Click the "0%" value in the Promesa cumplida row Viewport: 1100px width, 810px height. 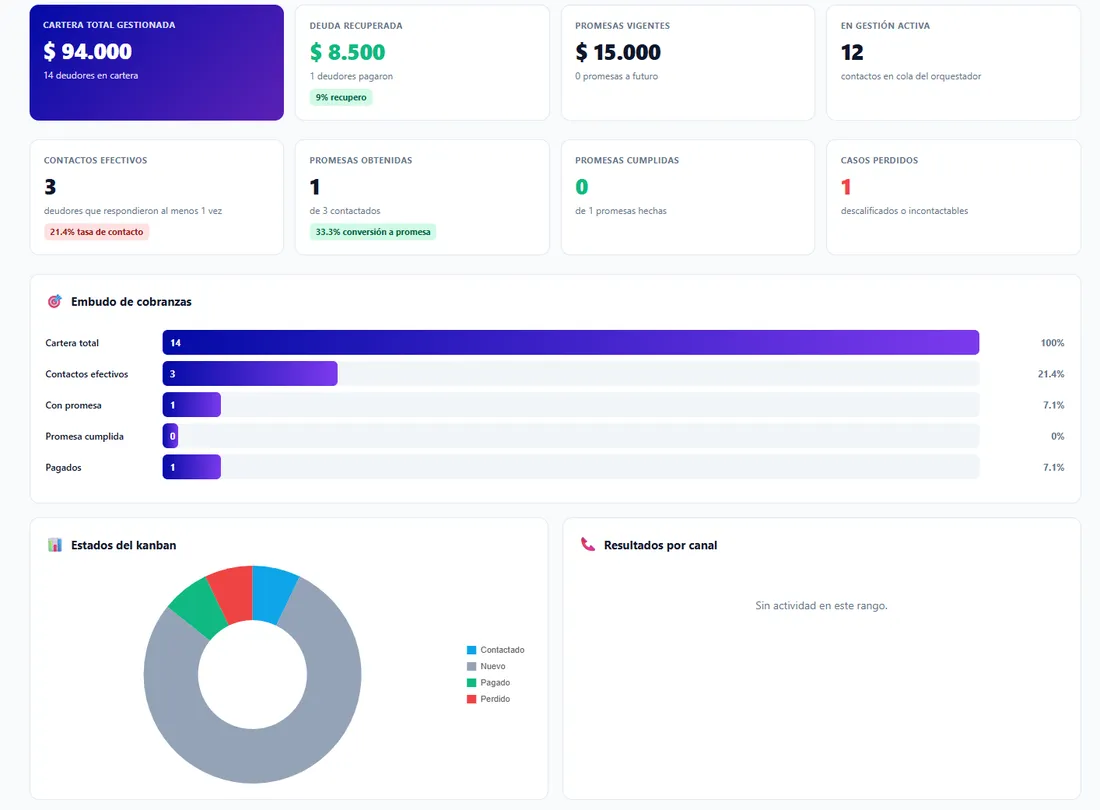coord(1057,436)
